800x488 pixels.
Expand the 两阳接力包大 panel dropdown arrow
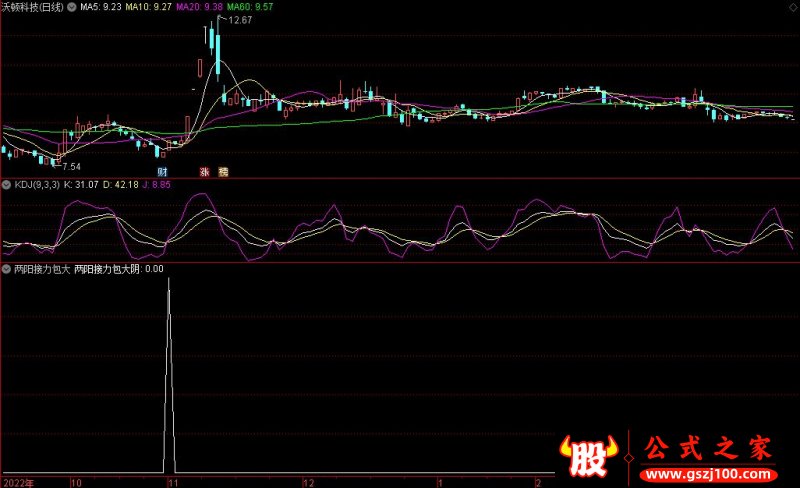(6, 268)
